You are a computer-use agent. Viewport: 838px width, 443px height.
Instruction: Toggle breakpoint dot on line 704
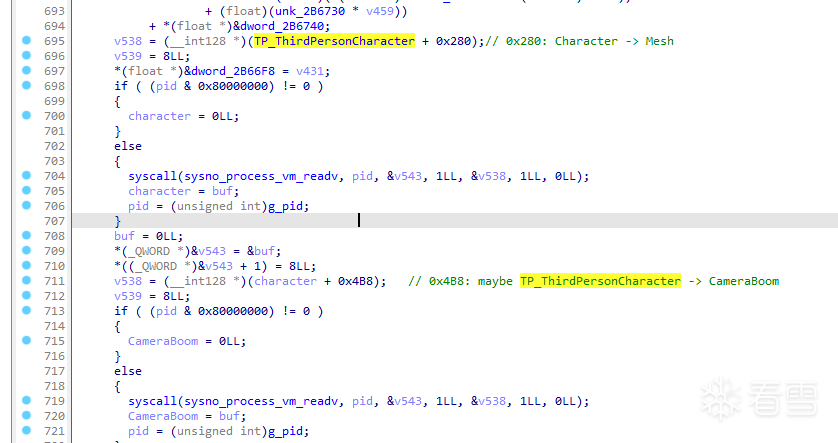pyautogui.click(x=26, y=175)
